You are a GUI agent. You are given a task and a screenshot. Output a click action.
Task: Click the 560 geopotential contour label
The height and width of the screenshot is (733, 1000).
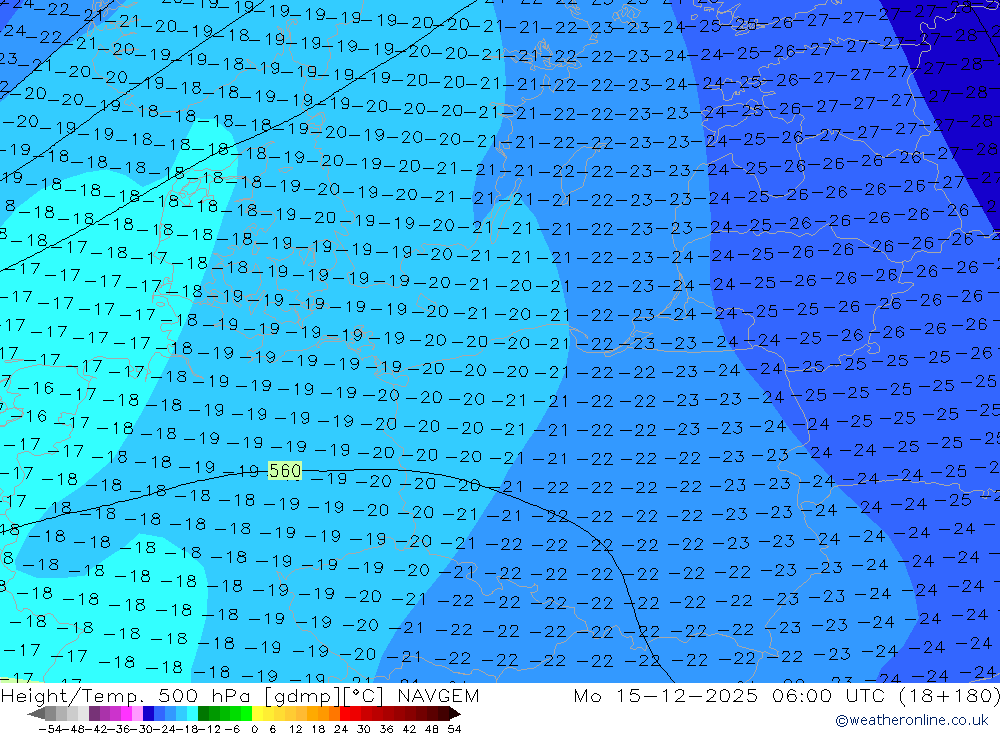point(284,471)
